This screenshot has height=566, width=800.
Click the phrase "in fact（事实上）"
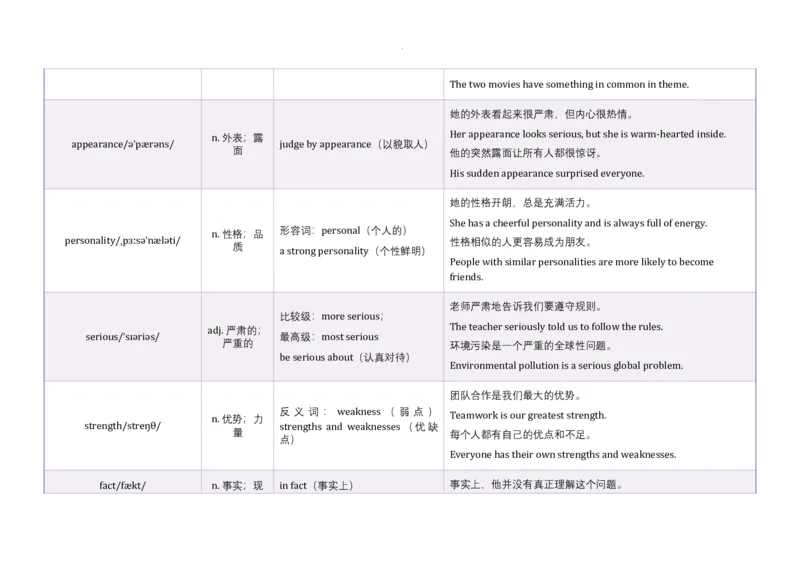coord(317,485)
